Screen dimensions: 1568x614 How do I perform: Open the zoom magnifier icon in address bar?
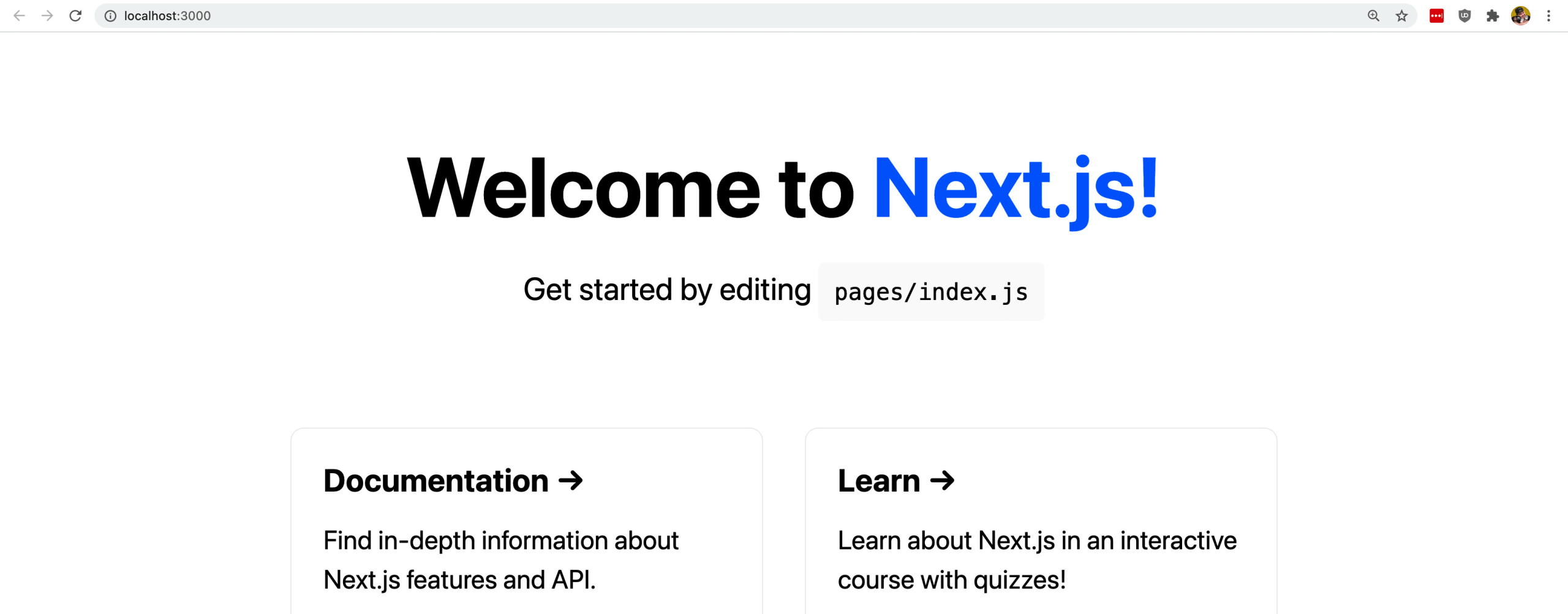[x=1373, y=16]
